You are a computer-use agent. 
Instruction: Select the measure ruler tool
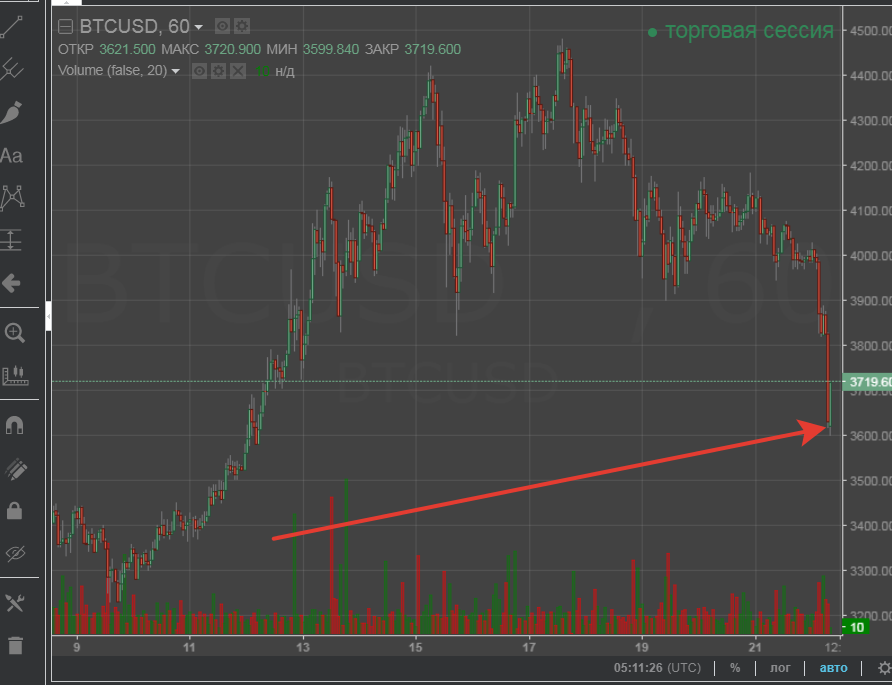[14, 376]
